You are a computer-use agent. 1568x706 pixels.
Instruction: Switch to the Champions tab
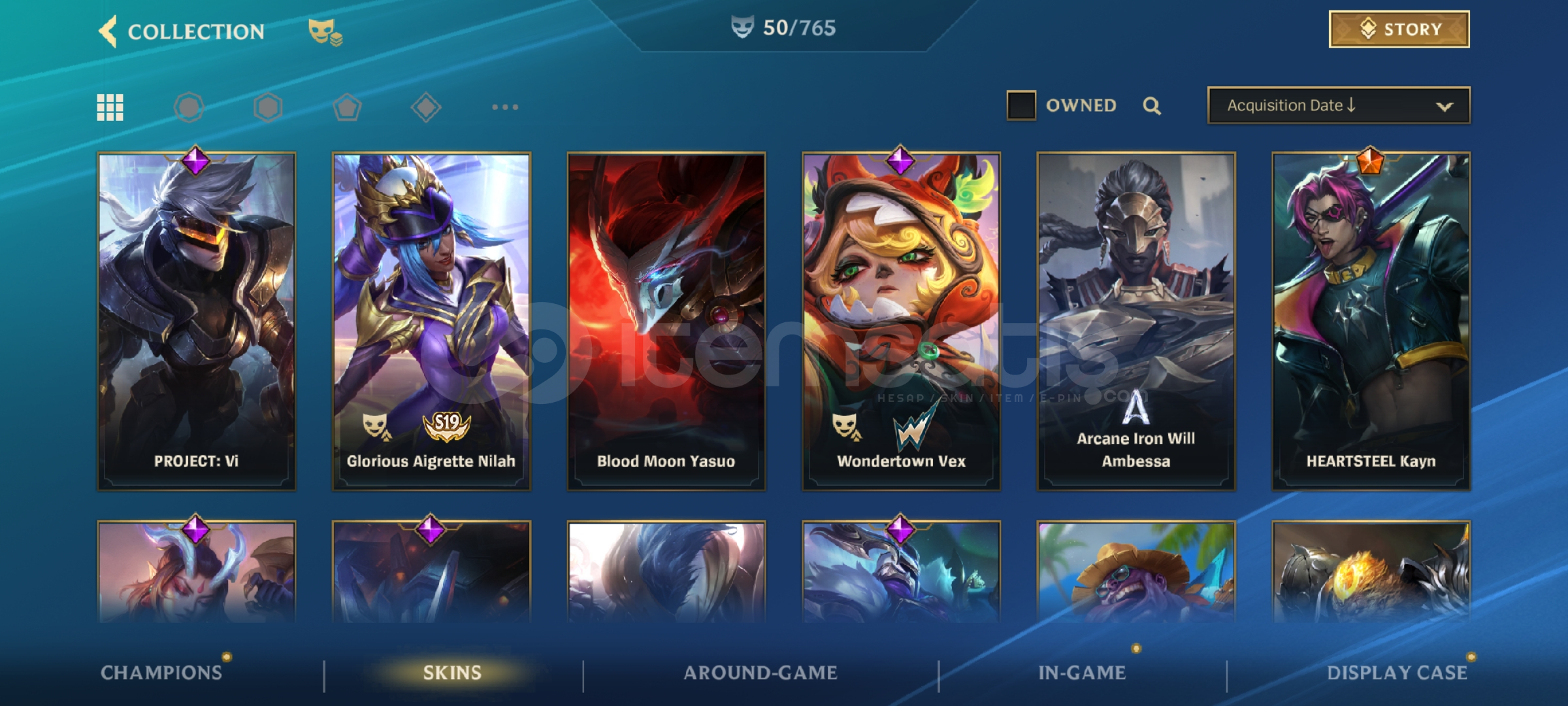161,673
